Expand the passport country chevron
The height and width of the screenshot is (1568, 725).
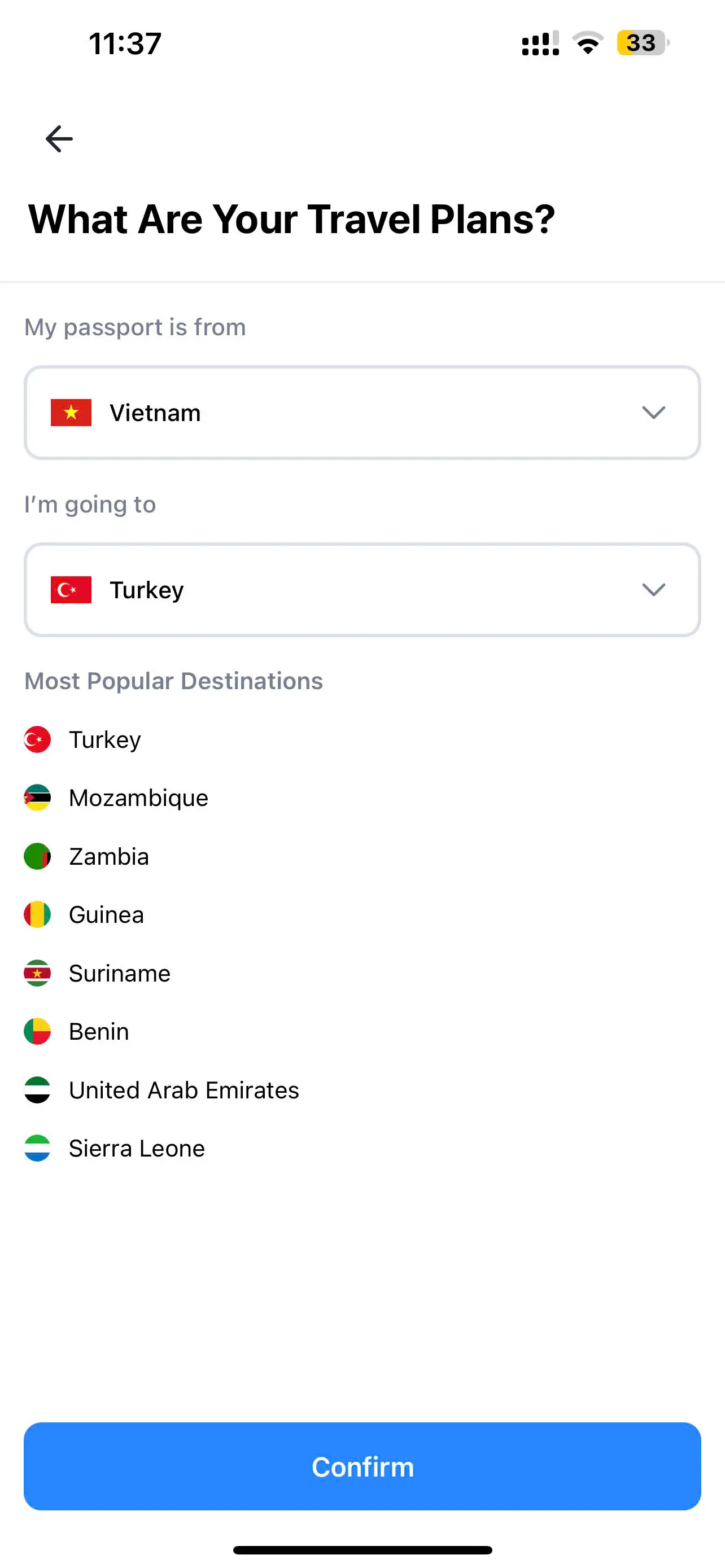pyautogui.click(x=653, y=413)
